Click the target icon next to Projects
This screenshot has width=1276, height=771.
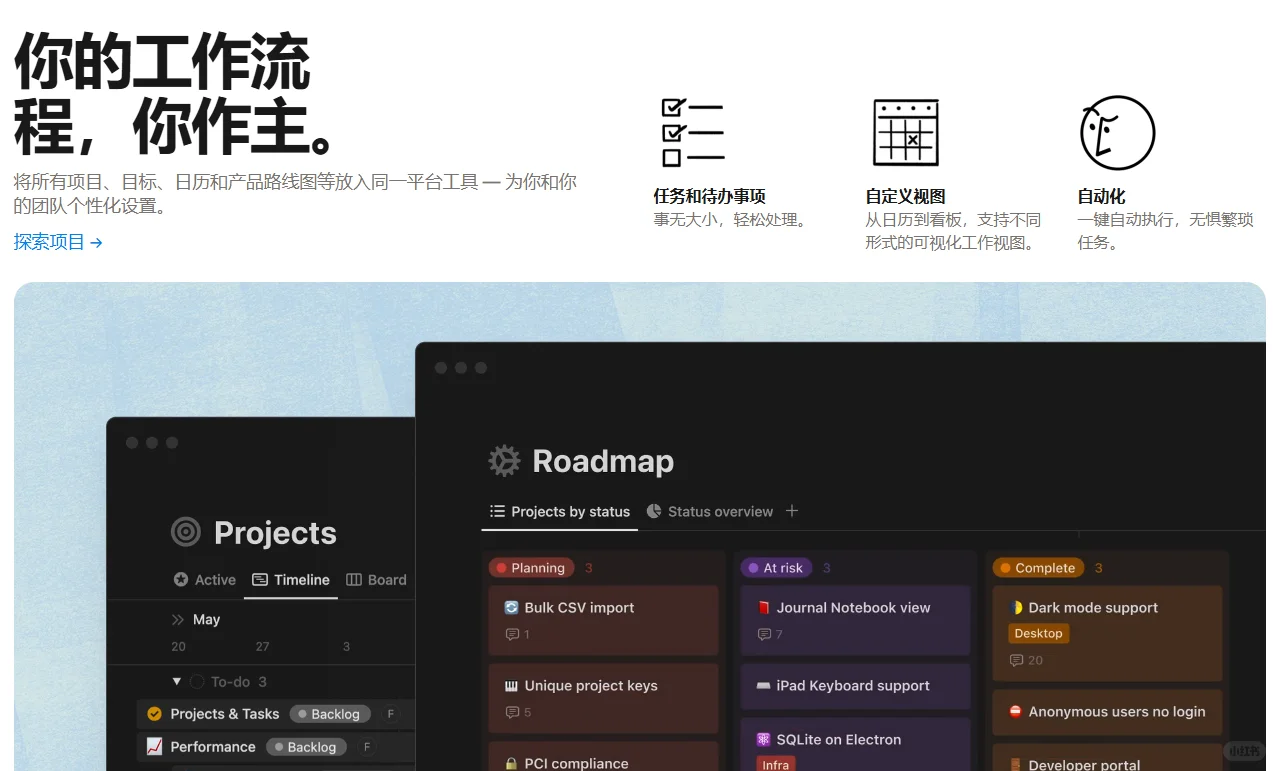click(x=185, y=532)
